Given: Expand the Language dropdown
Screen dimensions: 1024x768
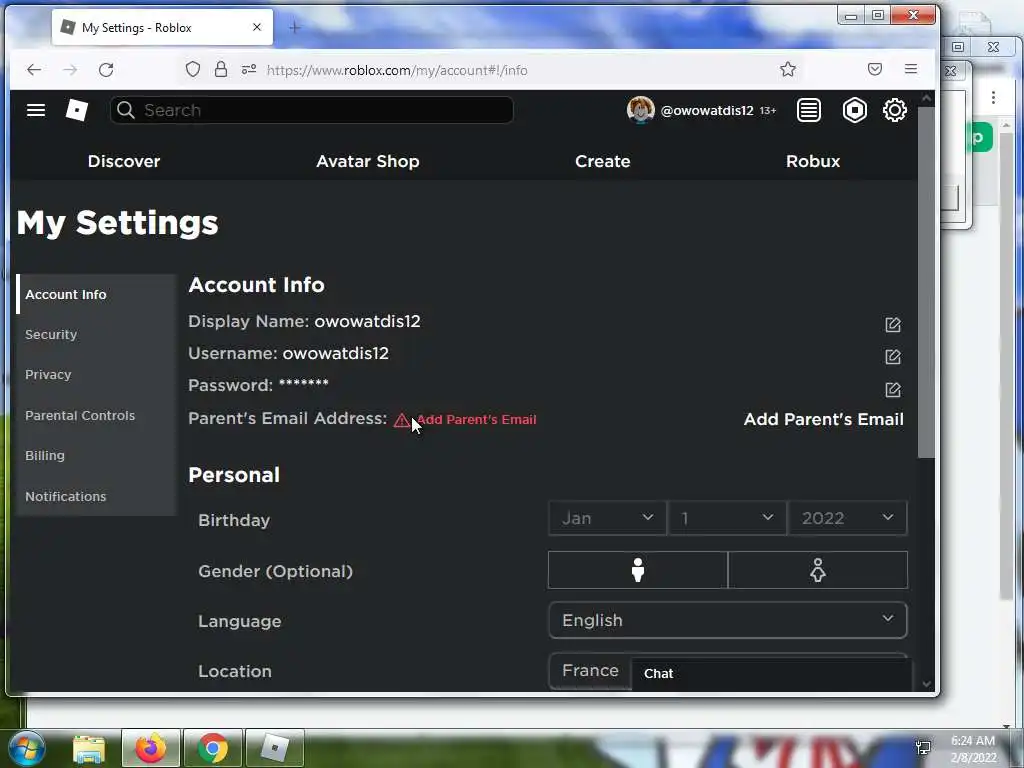Looking at the screenshot, I should click(x=728, y=620).
